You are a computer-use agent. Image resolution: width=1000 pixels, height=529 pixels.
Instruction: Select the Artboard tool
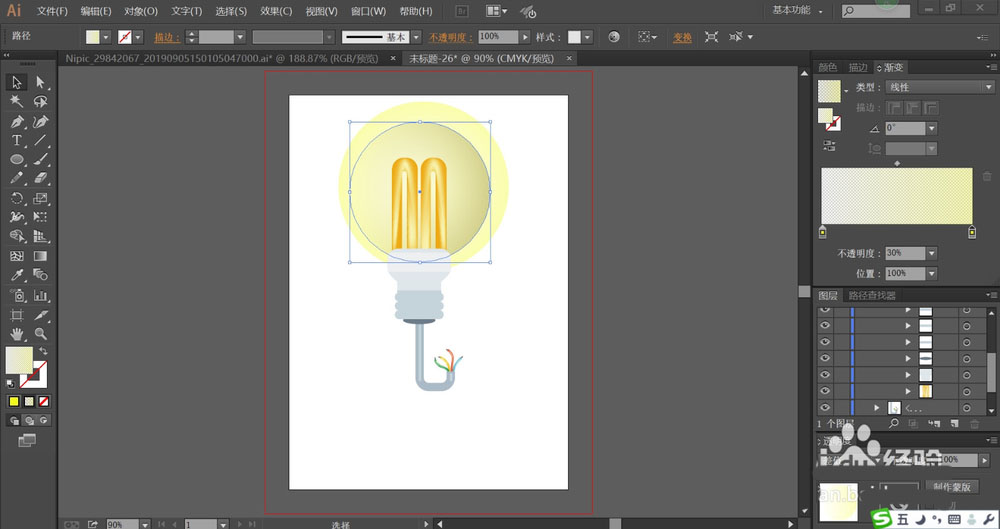(17, 315)
